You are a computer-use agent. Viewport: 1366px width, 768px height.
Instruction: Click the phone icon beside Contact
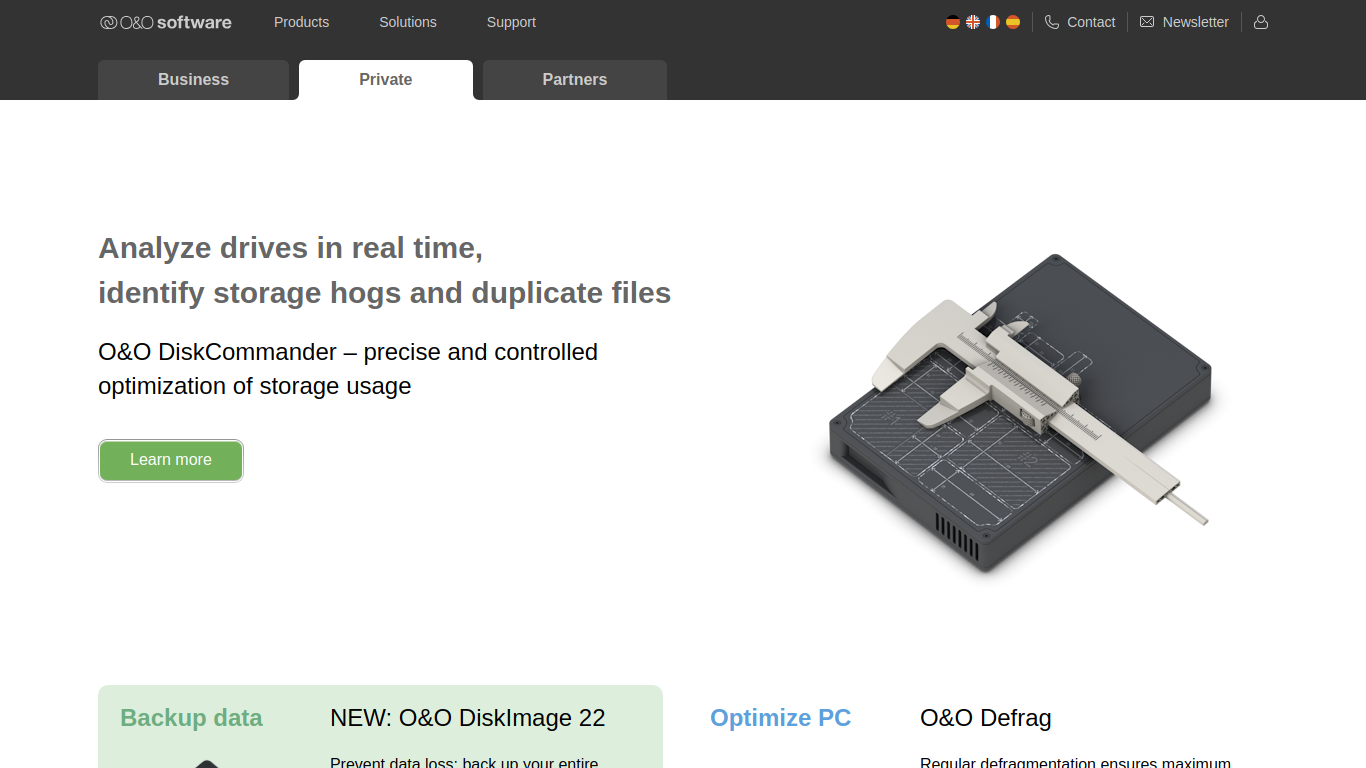point(1052,22)
